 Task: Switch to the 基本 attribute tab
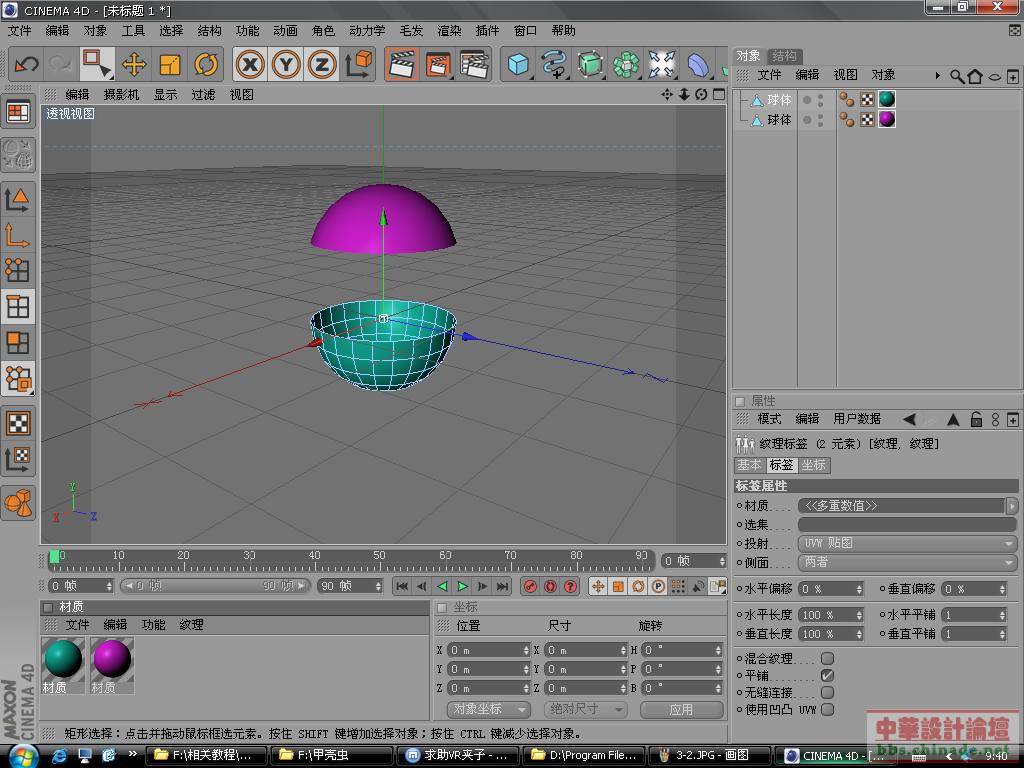[x=749, y=465]
